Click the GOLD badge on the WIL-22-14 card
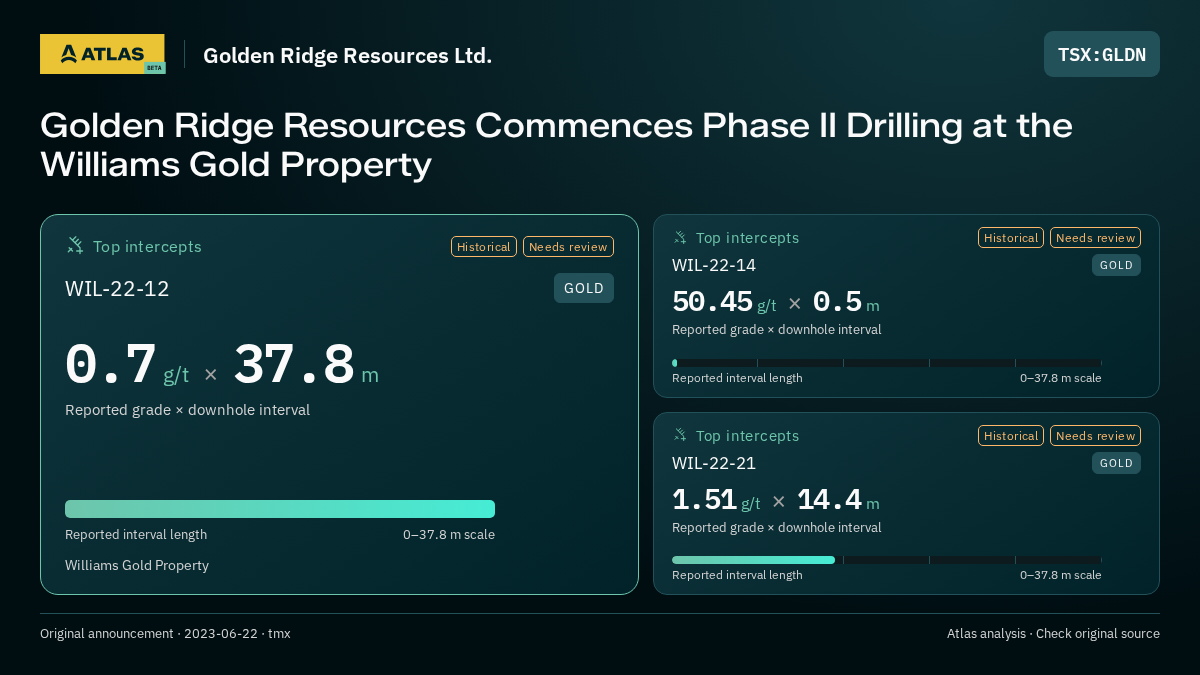Screen dimensions: 1200x675 pyautogui.click(x=1116, y=265)
